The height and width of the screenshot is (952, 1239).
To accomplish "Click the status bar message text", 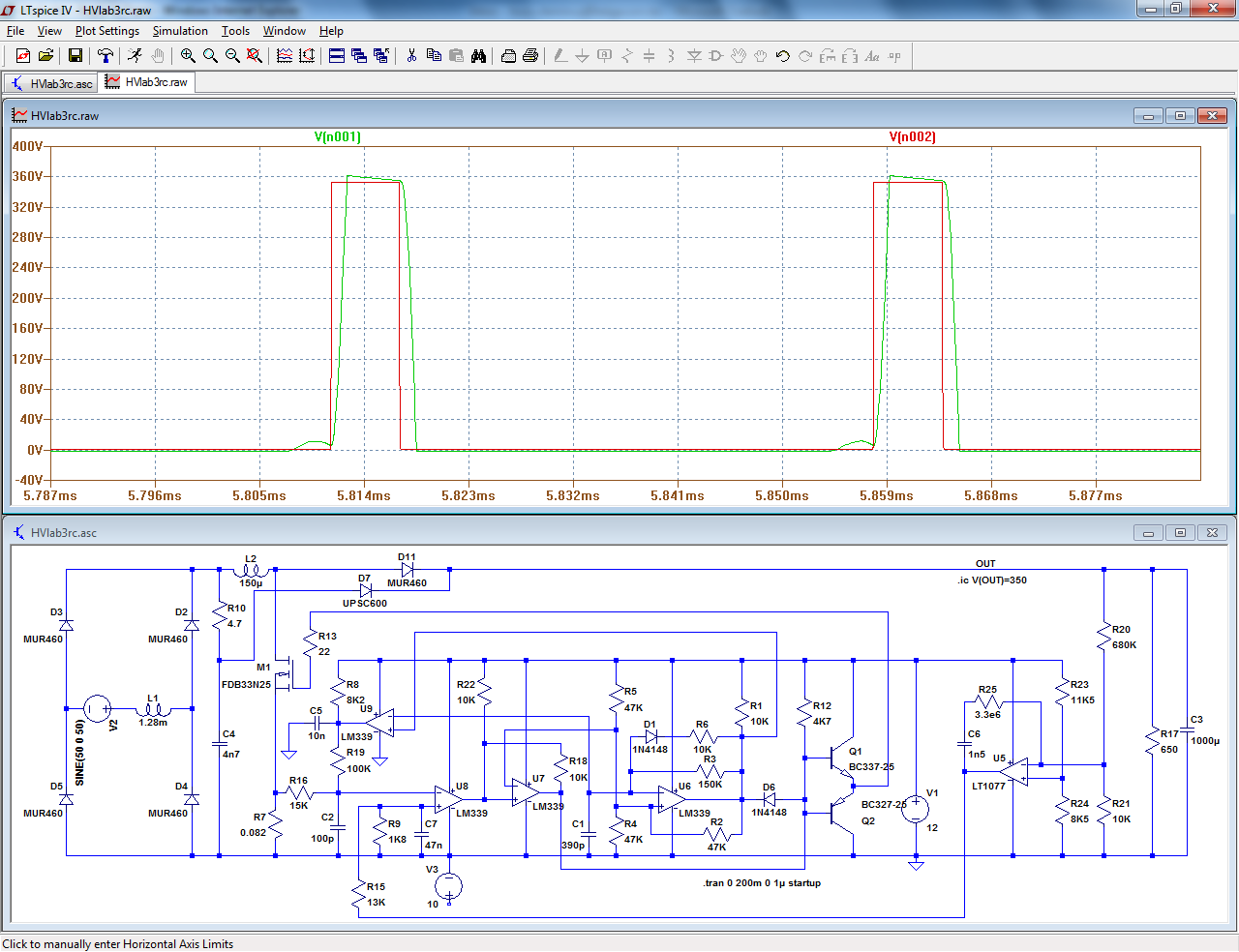I will point(118,944).
